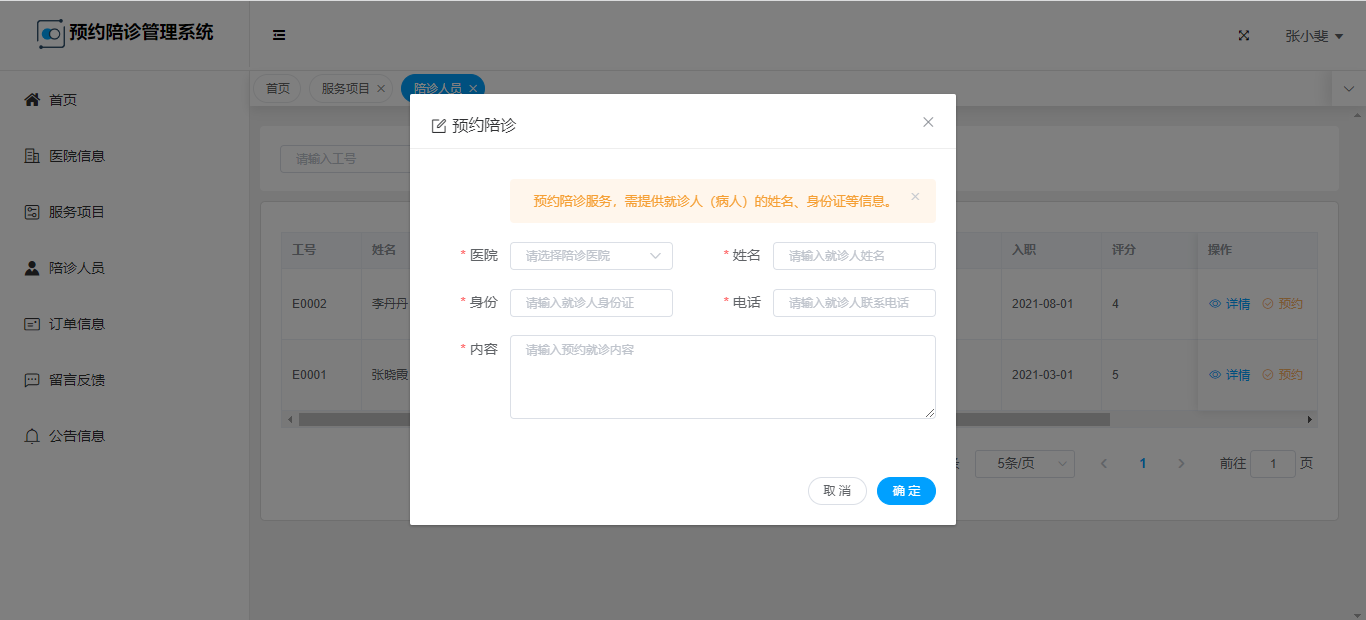Click the service items sidebar icon

32,212
